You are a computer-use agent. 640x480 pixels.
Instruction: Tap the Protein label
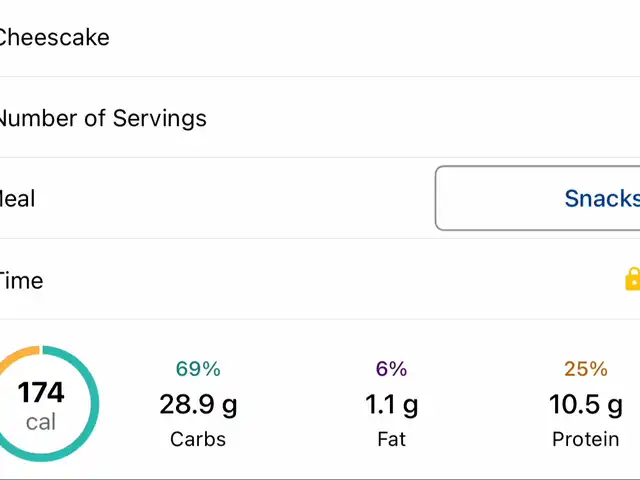pyautogui.click(x=585, y=439)
